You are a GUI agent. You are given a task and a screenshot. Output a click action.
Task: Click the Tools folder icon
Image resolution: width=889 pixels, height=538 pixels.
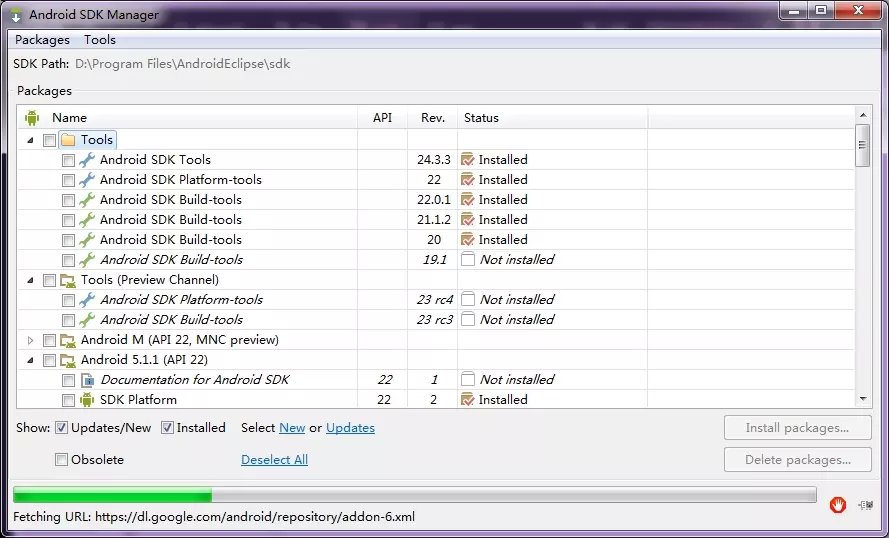click(x=68, y=139)
